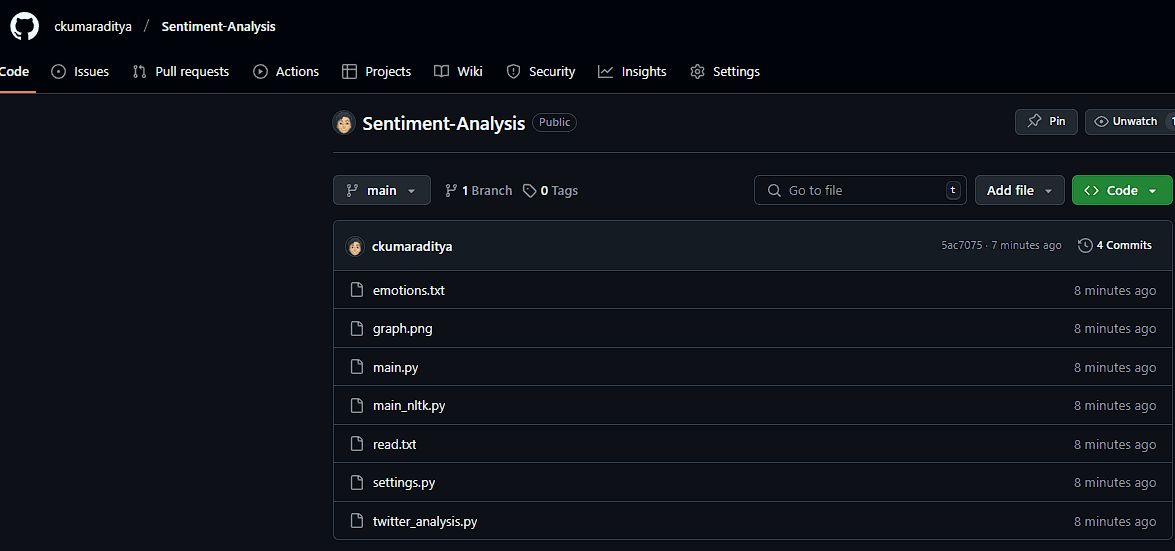The height and width of the screenshot is (551, 1175).
Task: Click the commit history clock icon
Action: (x=1085, y=246)
